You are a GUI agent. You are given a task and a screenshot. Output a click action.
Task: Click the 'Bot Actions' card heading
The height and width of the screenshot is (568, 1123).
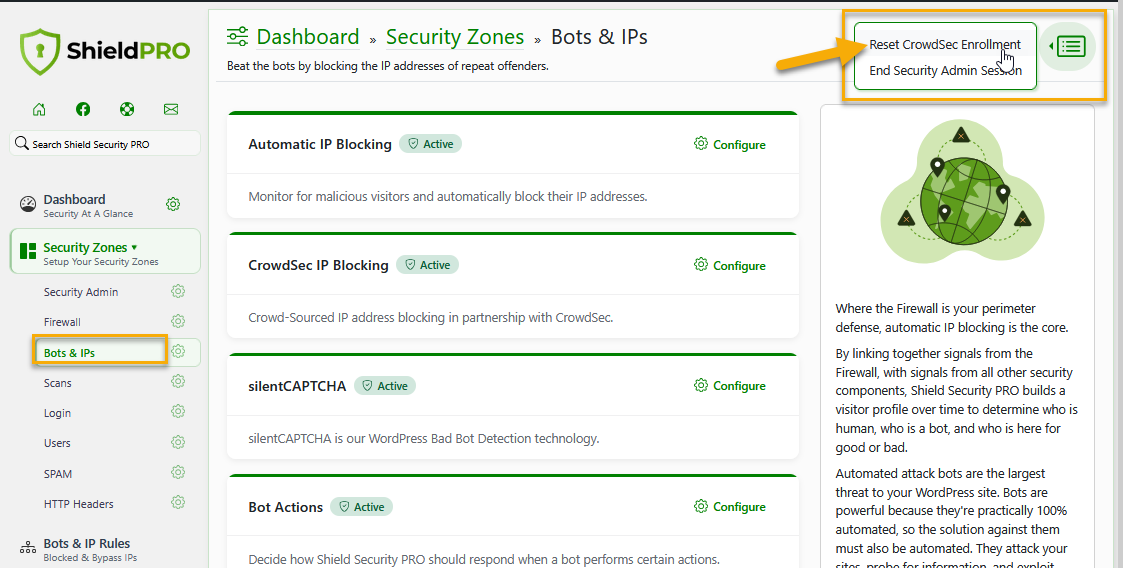pos(286,506)
